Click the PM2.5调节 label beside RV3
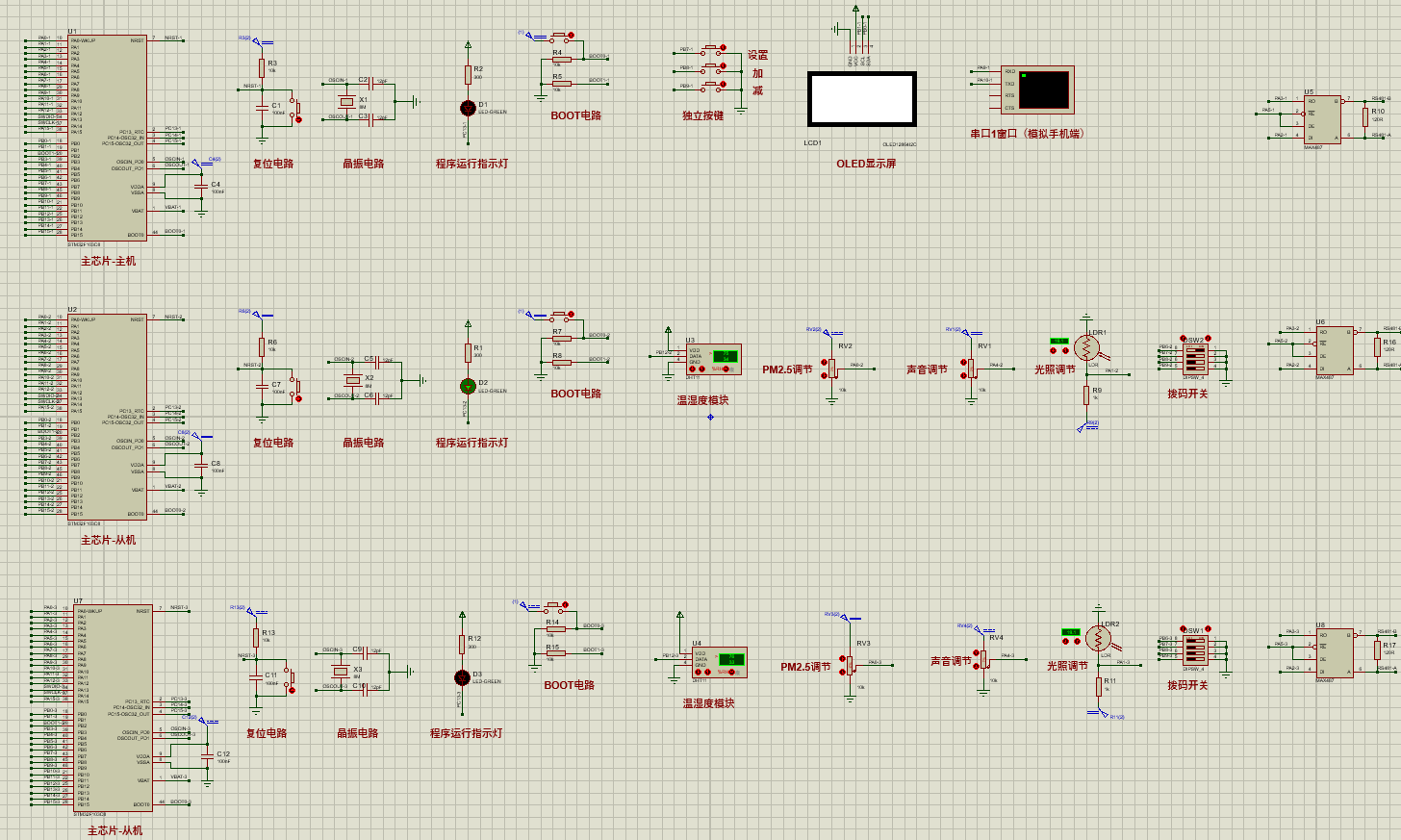The height and width of the screenshot is (840, 1401). click(x=805, y=667)
